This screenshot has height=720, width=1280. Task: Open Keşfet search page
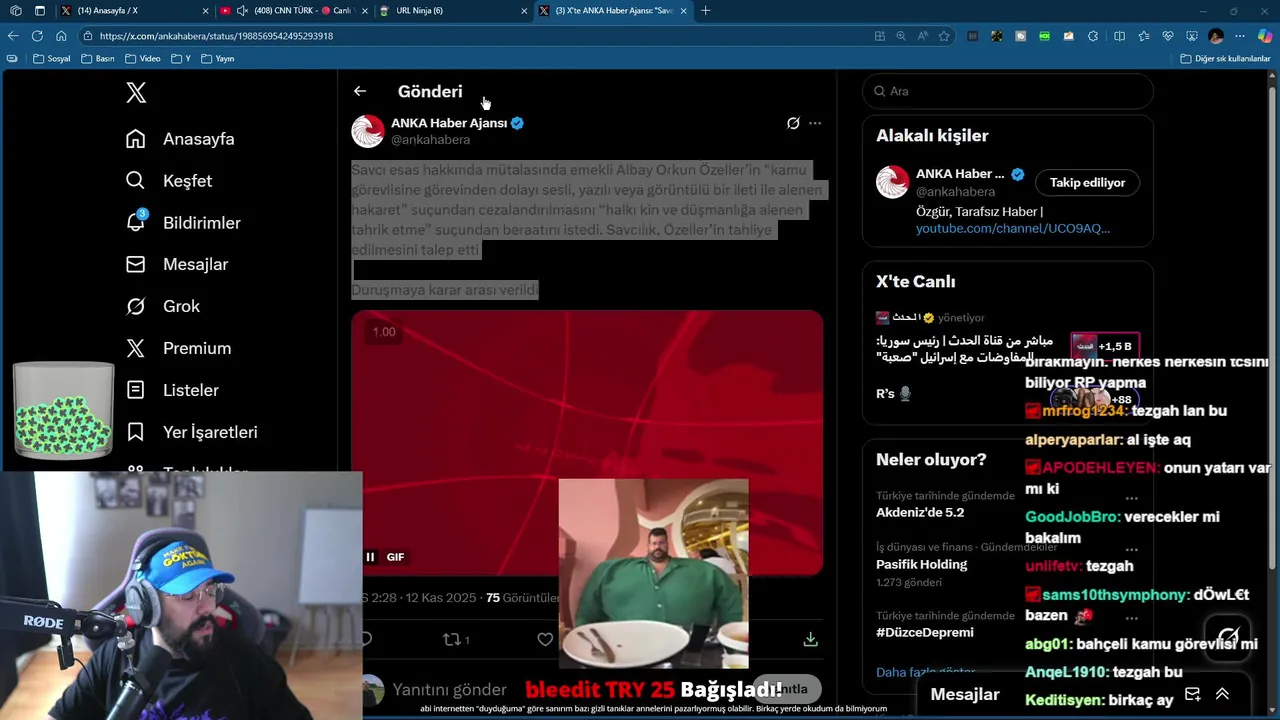point(169,181)
